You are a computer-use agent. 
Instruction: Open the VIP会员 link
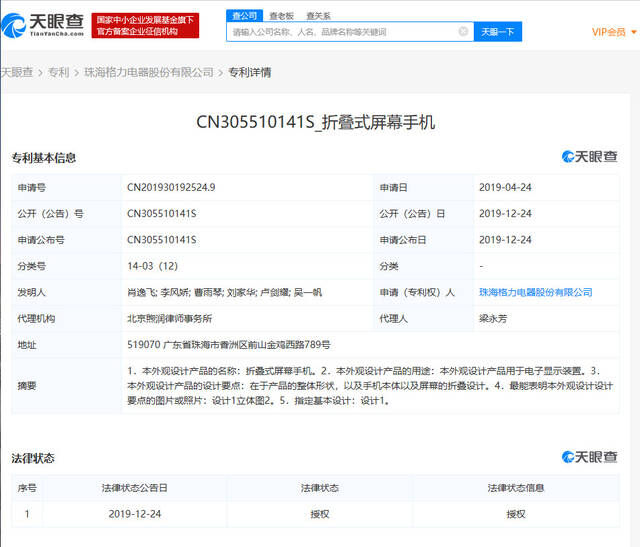click(609, 32)
